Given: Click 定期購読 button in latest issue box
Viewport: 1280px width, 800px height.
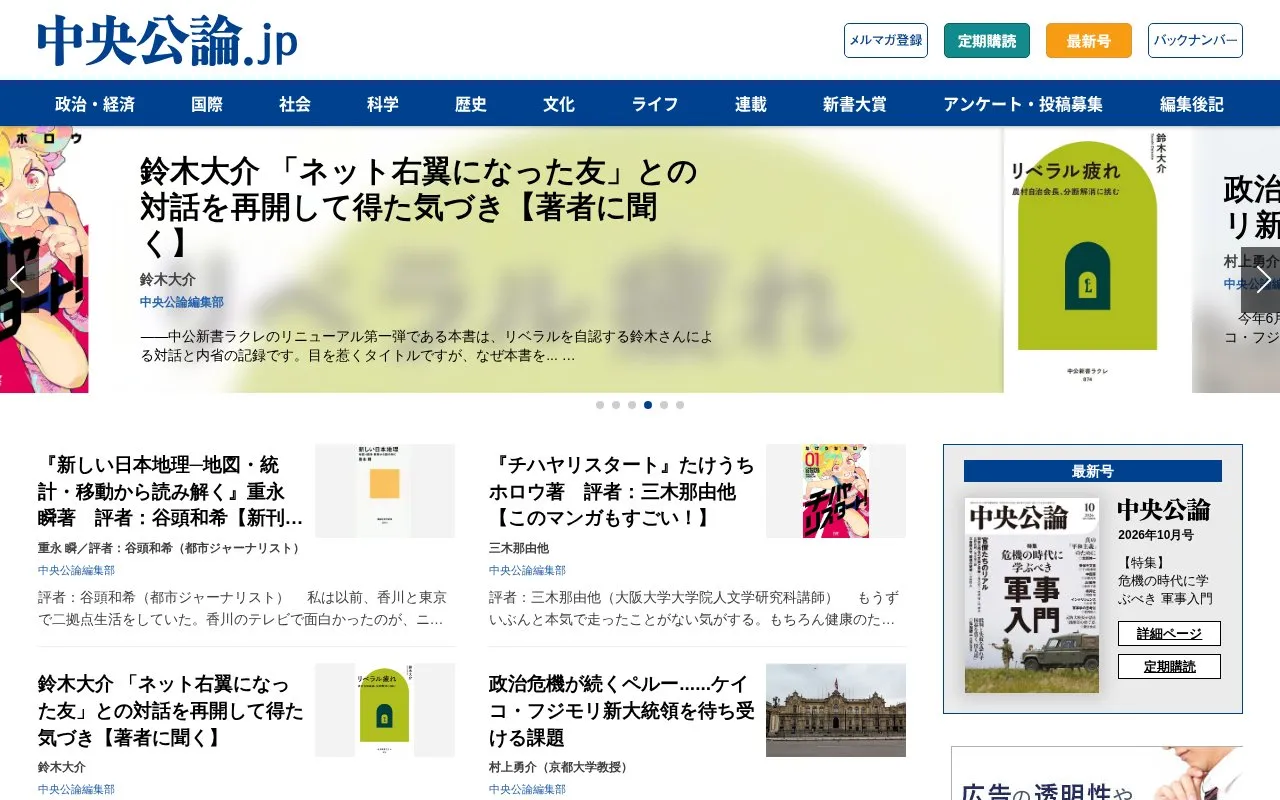Looking at the screenshot, I should (x=1169, y=667).
